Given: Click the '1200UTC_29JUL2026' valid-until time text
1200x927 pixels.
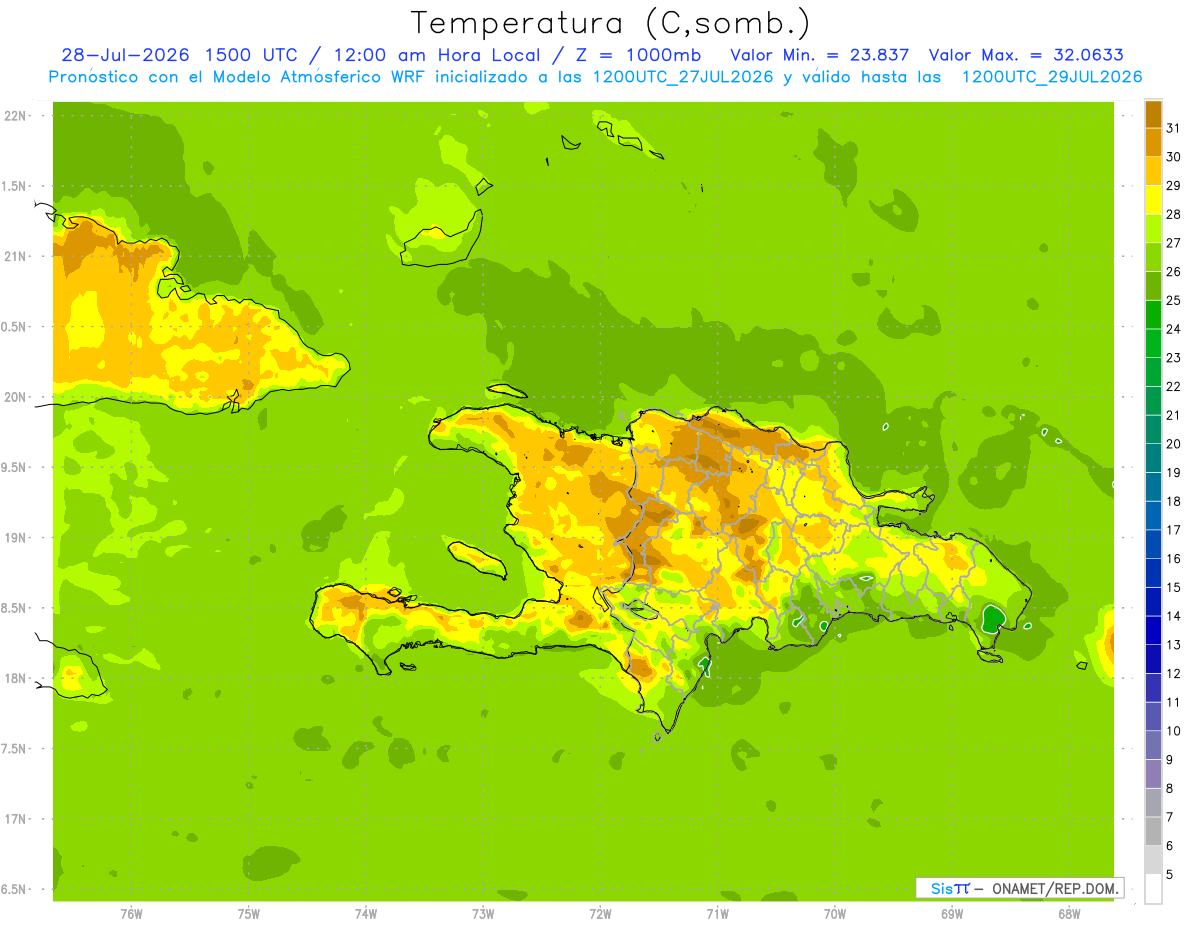Looking at the screenshot, I should pyautogui.click(x=1052, y=77).
